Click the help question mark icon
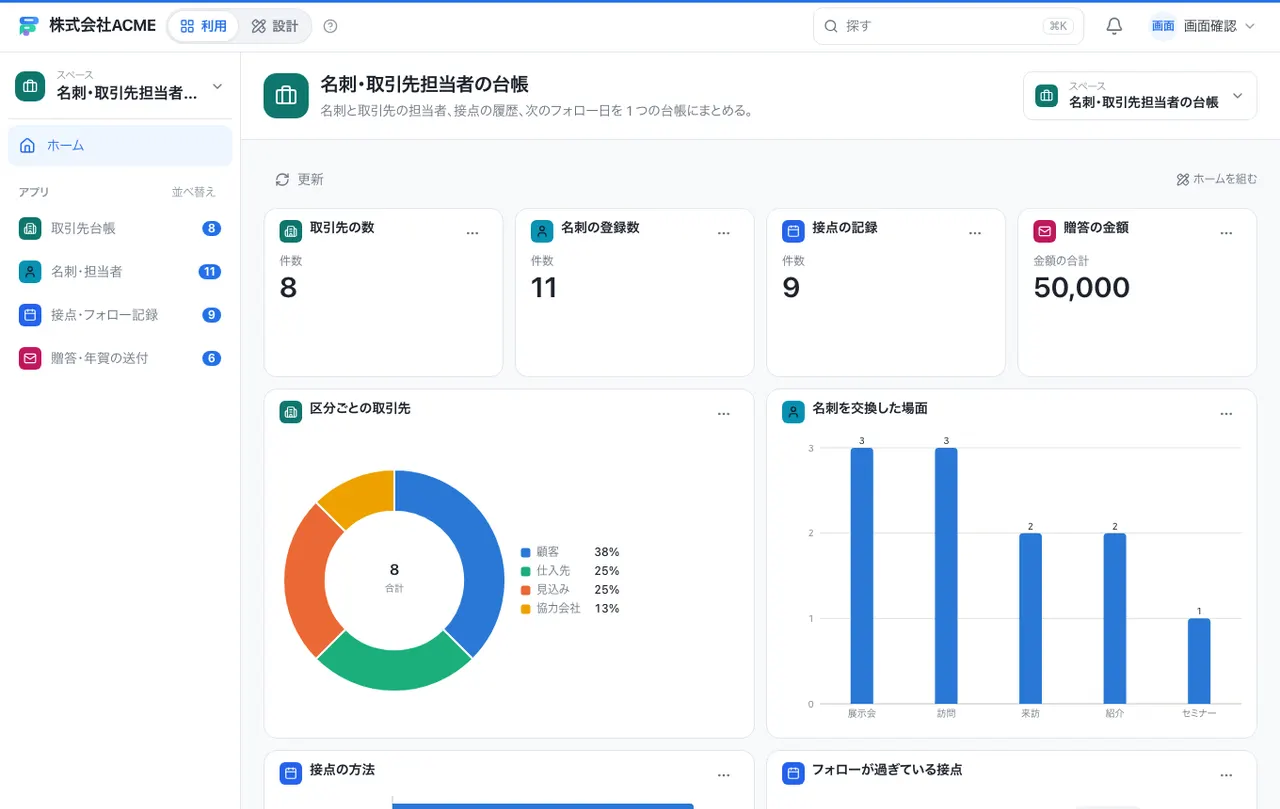The width and height of the screenshot is (1280, 809). pos(331,26)
